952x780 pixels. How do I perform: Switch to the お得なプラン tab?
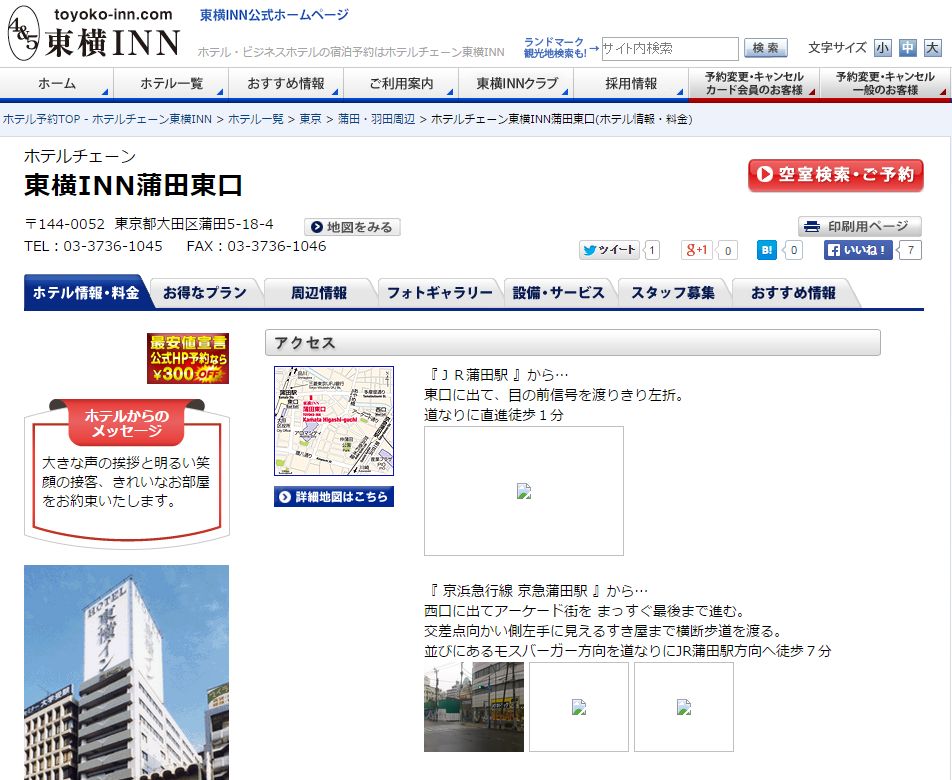click(205, 293)
